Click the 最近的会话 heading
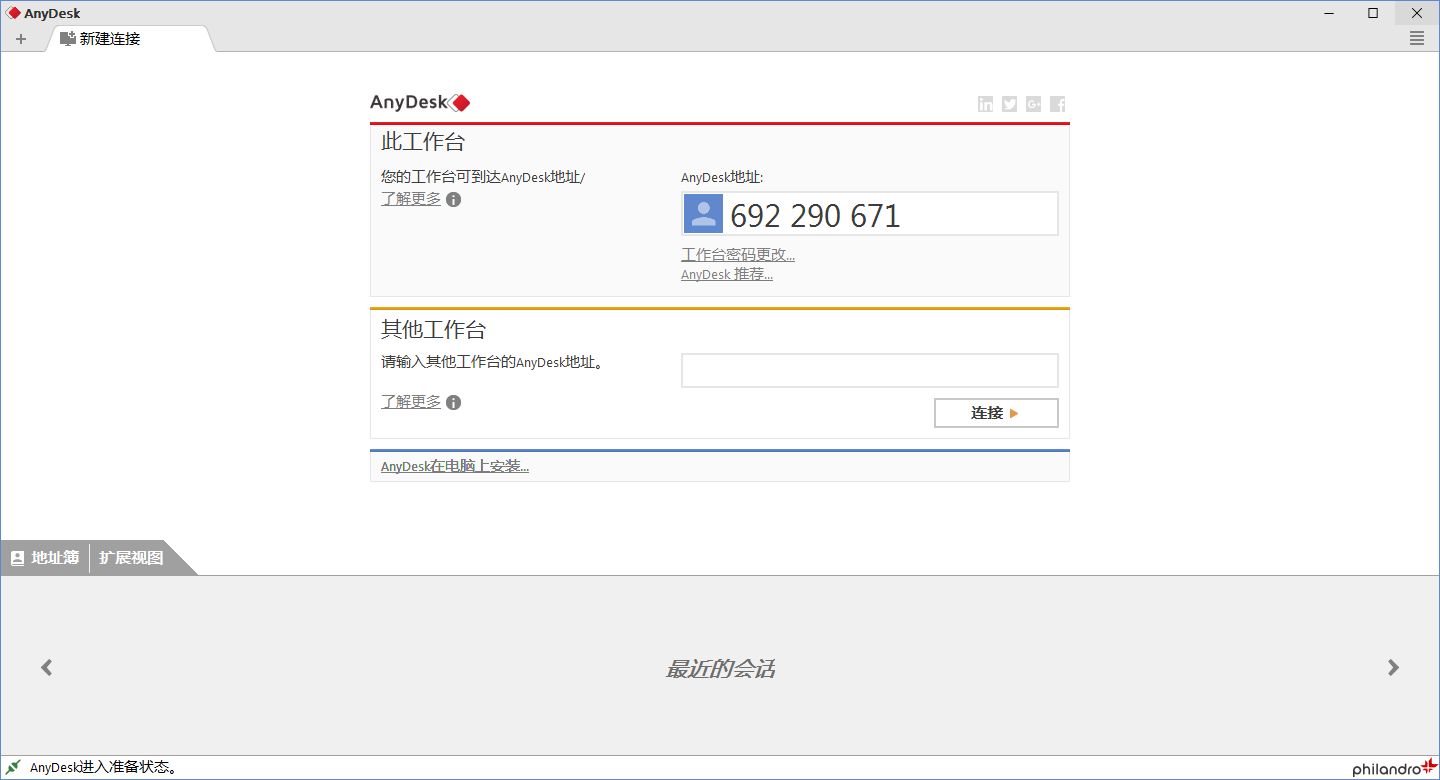This screenshot has height=780, width=1440. [x=720, y=669]
